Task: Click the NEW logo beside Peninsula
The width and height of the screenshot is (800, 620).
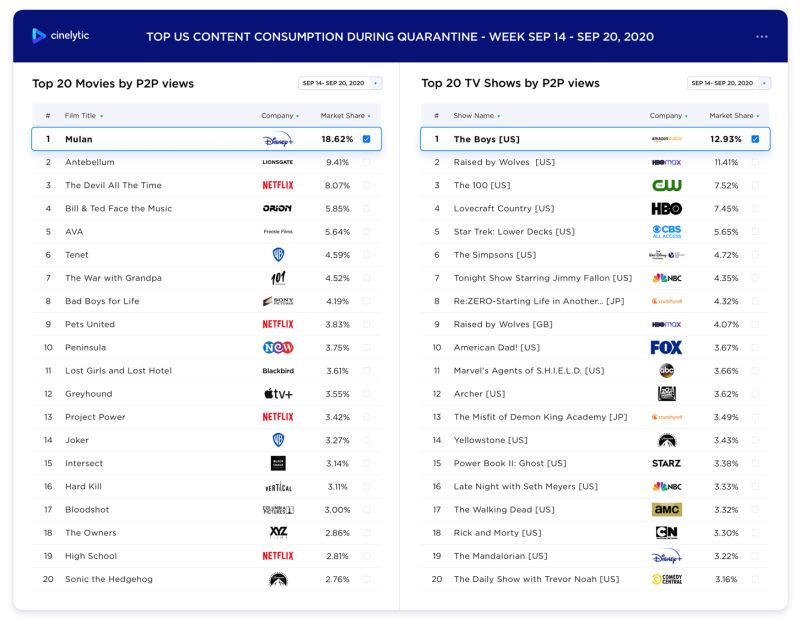Action: click(x=278, y=348)
